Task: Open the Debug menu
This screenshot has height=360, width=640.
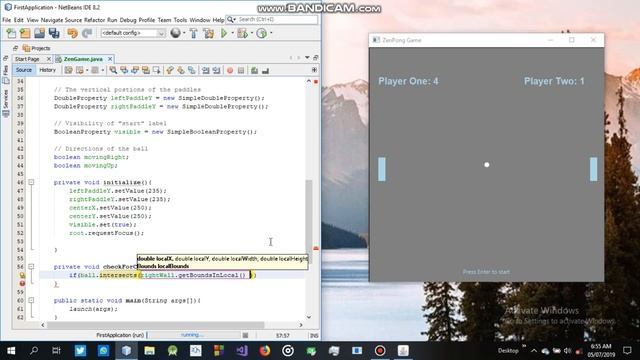Action: tap(128, 20)
